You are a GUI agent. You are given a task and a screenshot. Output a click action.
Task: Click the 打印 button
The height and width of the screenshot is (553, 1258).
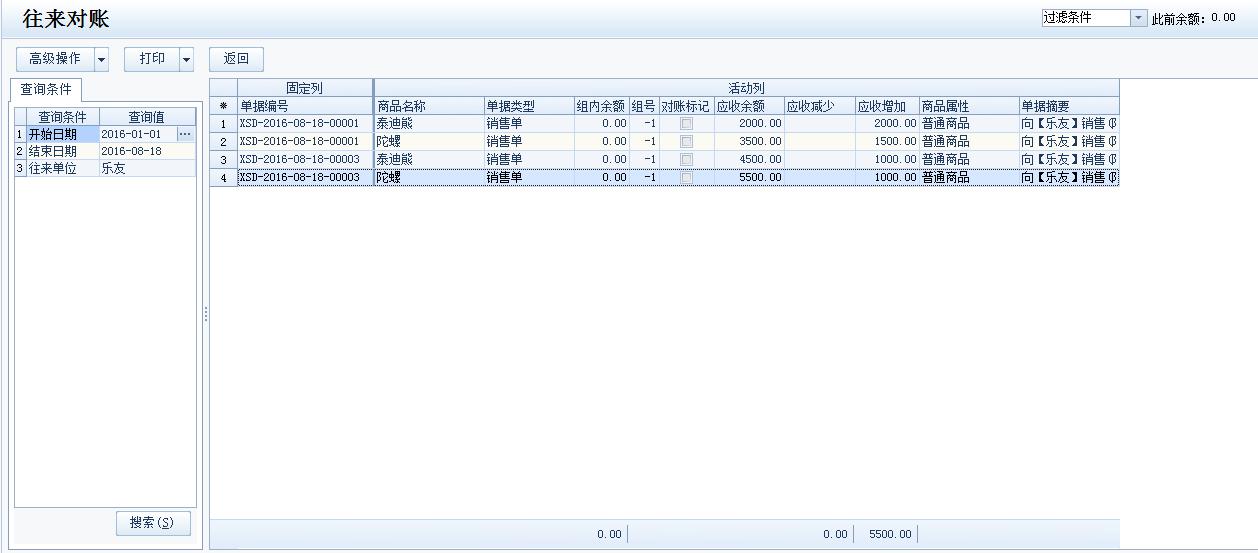tap(152, 59)
